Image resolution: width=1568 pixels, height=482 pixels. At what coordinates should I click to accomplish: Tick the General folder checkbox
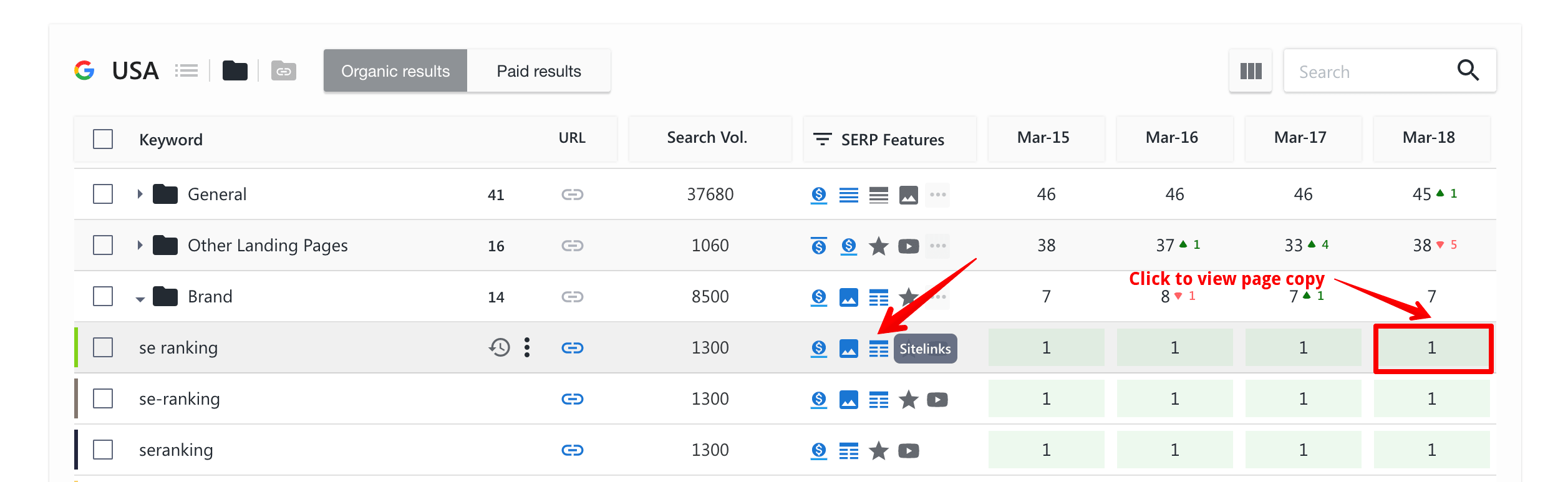[x=103, y=194]
